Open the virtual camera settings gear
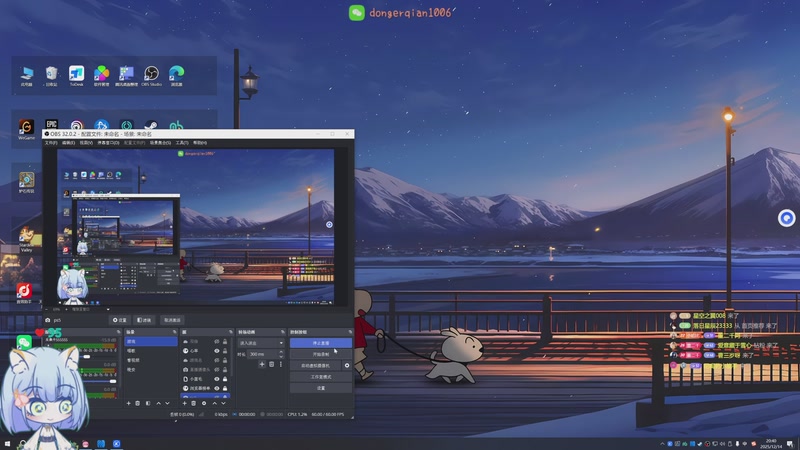The image size is (800, 450). (347, 365)
